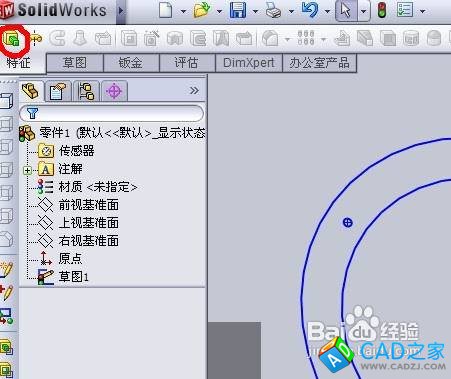This screenshot has height=379, width=451.
Task: Click the greyed Boundary Boss/Base icon
Action: [x=103, y=39]
